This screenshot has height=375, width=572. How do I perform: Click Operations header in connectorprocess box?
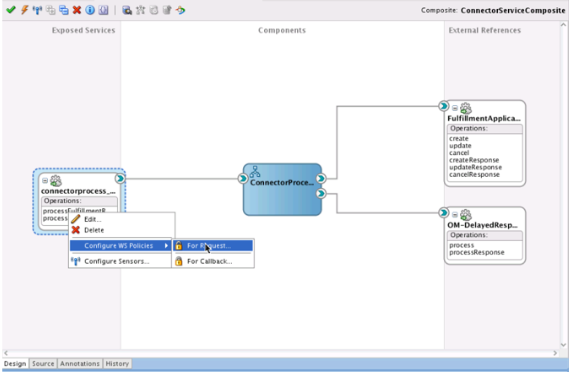pyautogui.click(x=79, y=201)
